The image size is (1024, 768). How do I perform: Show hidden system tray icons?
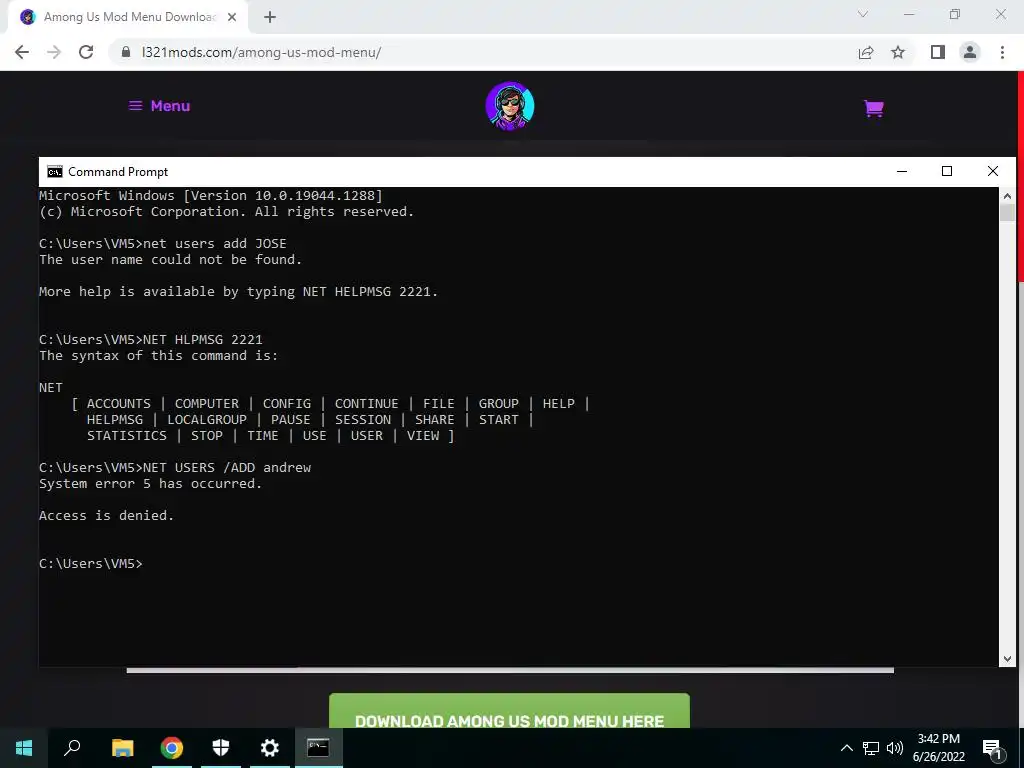coord(846,748)
